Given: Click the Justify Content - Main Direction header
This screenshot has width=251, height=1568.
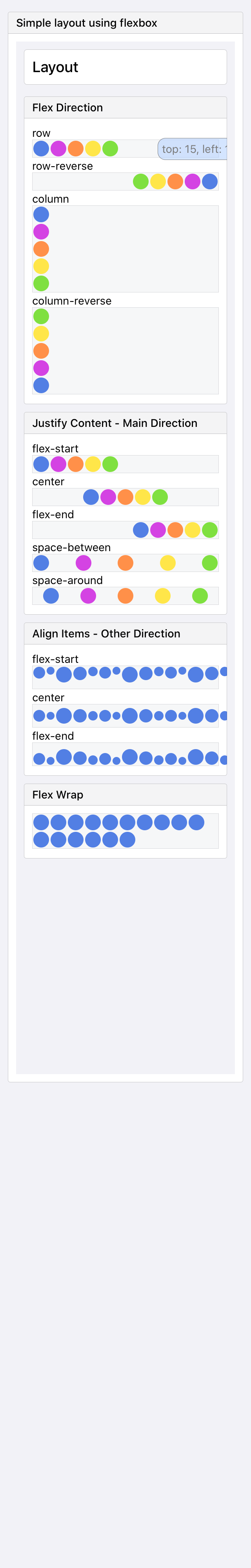Looking at the screenshot, I should 125,423.
